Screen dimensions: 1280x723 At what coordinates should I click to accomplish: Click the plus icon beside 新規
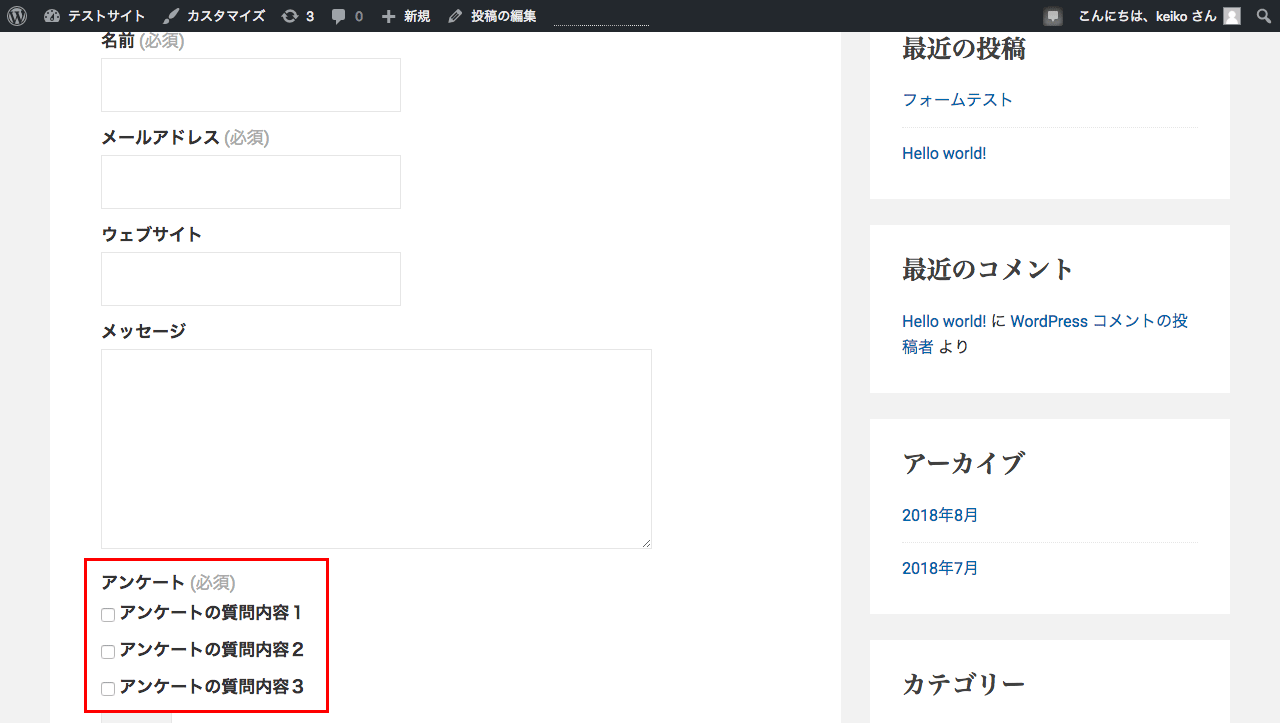coord(389,16)
